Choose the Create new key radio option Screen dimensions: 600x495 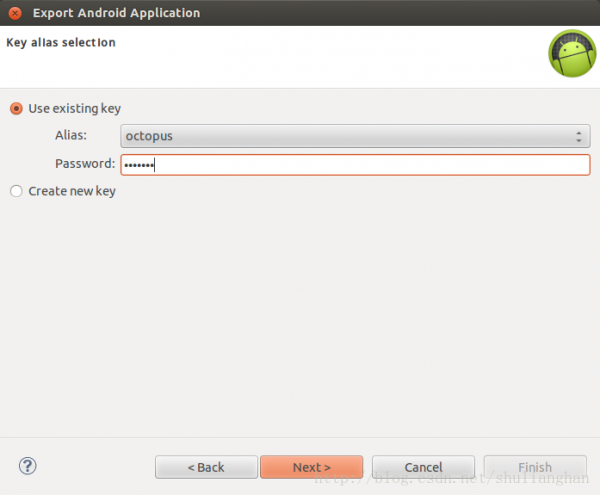[x=16, y=191]
